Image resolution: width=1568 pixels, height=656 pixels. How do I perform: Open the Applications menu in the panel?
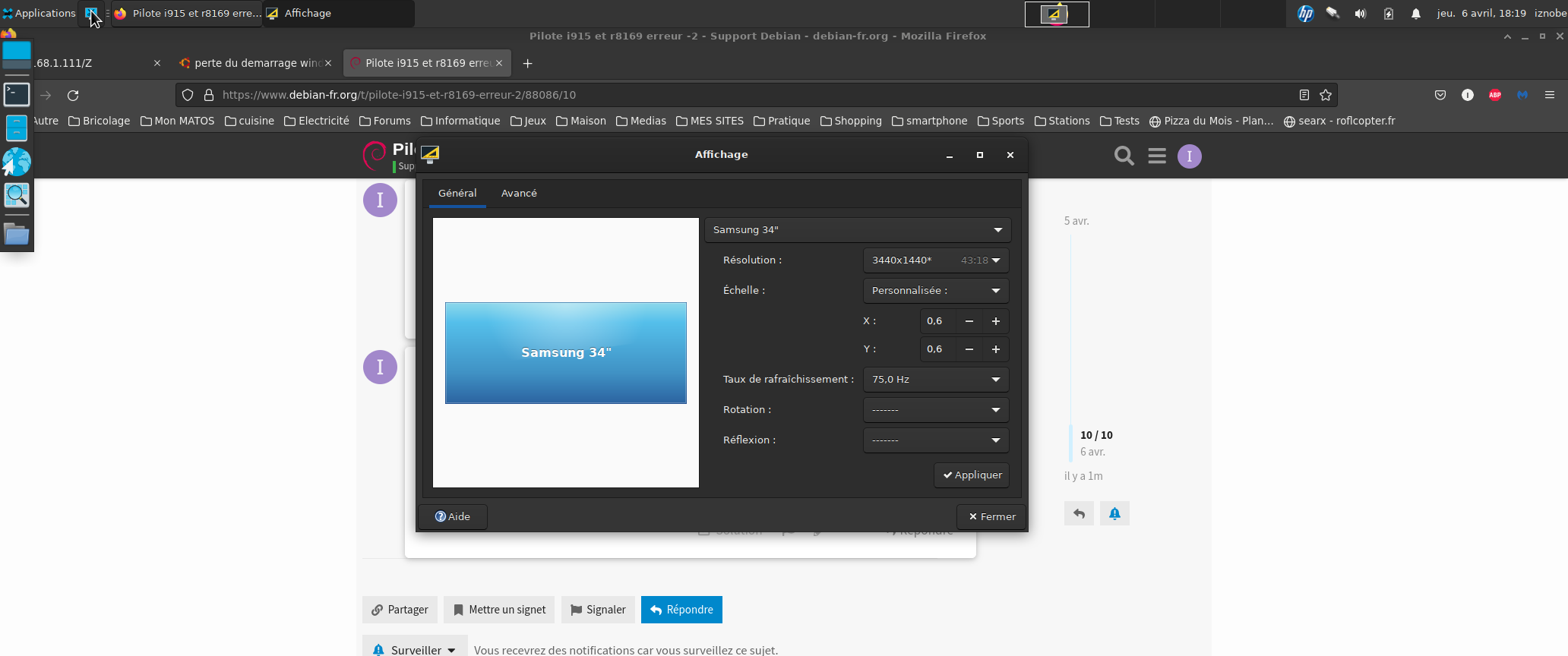click(x=39, y=13)
